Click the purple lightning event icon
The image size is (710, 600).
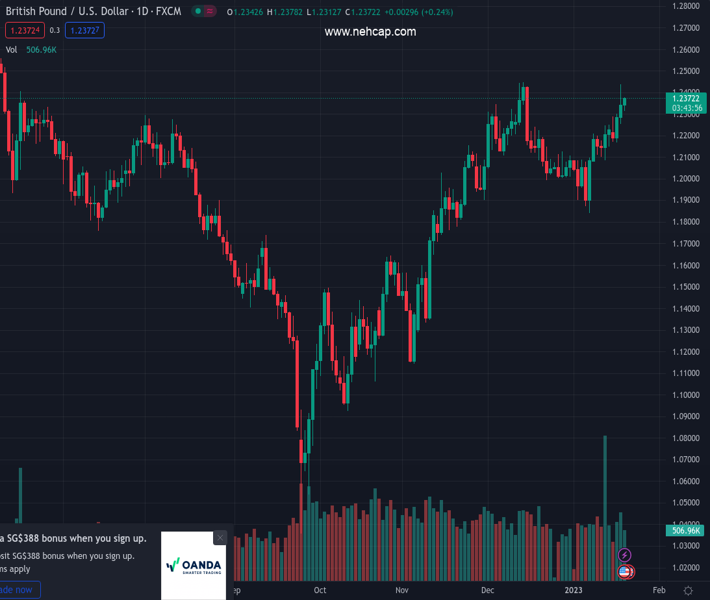(625, 555)
